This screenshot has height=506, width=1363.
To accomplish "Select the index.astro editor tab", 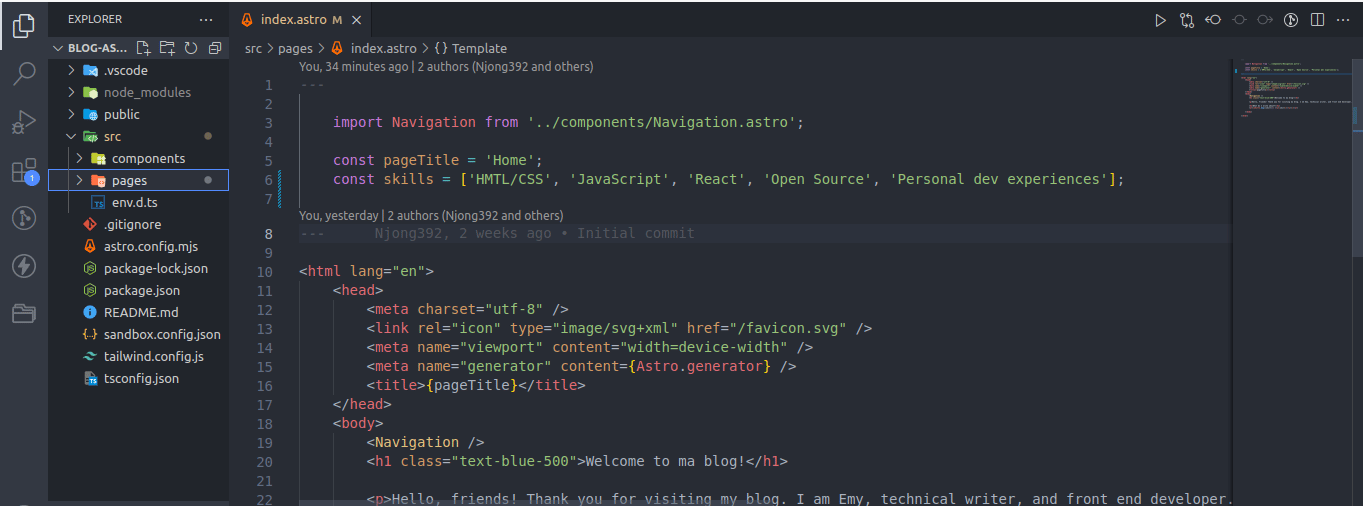I will click(x=301, y=20).
